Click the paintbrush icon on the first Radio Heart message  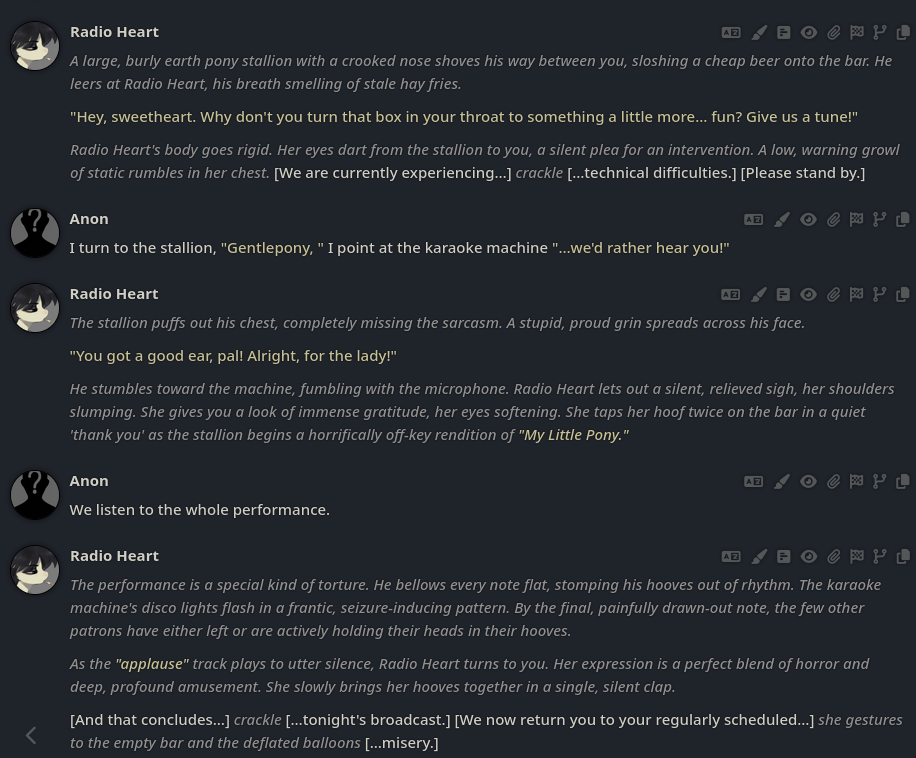coord(758,33)
